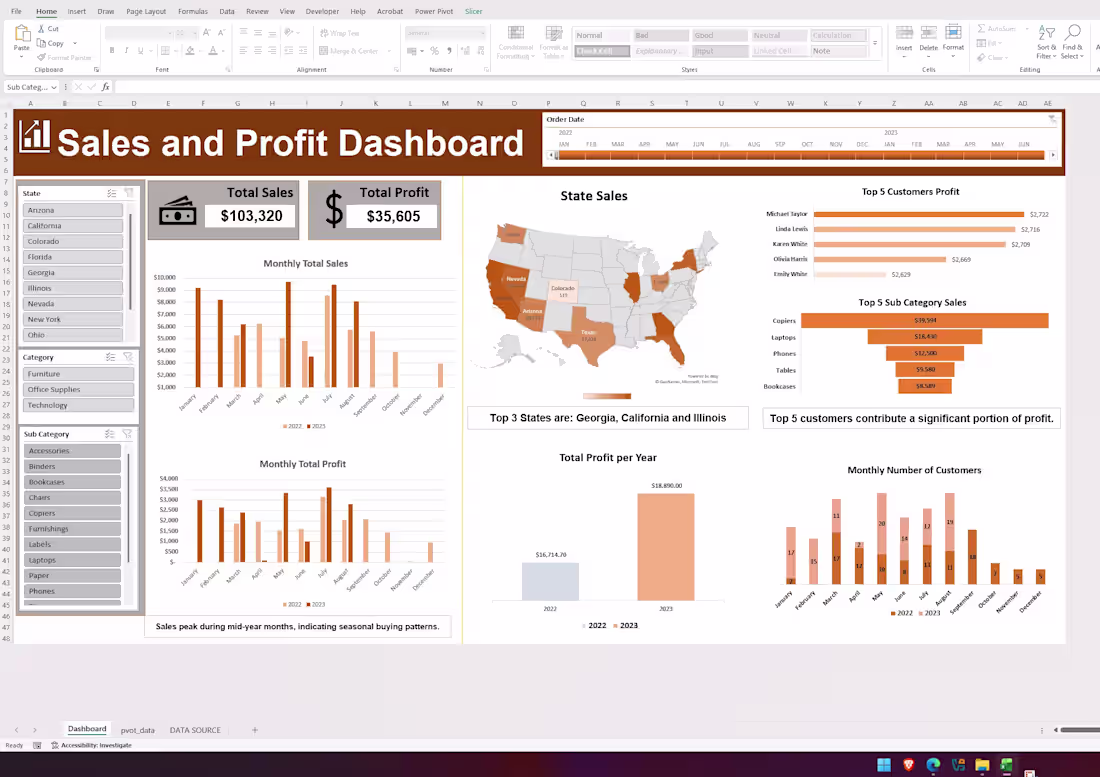This screenshot has height=777, width=1100.
Task: Open the Name Box dropdown
Action: point(53,87)
